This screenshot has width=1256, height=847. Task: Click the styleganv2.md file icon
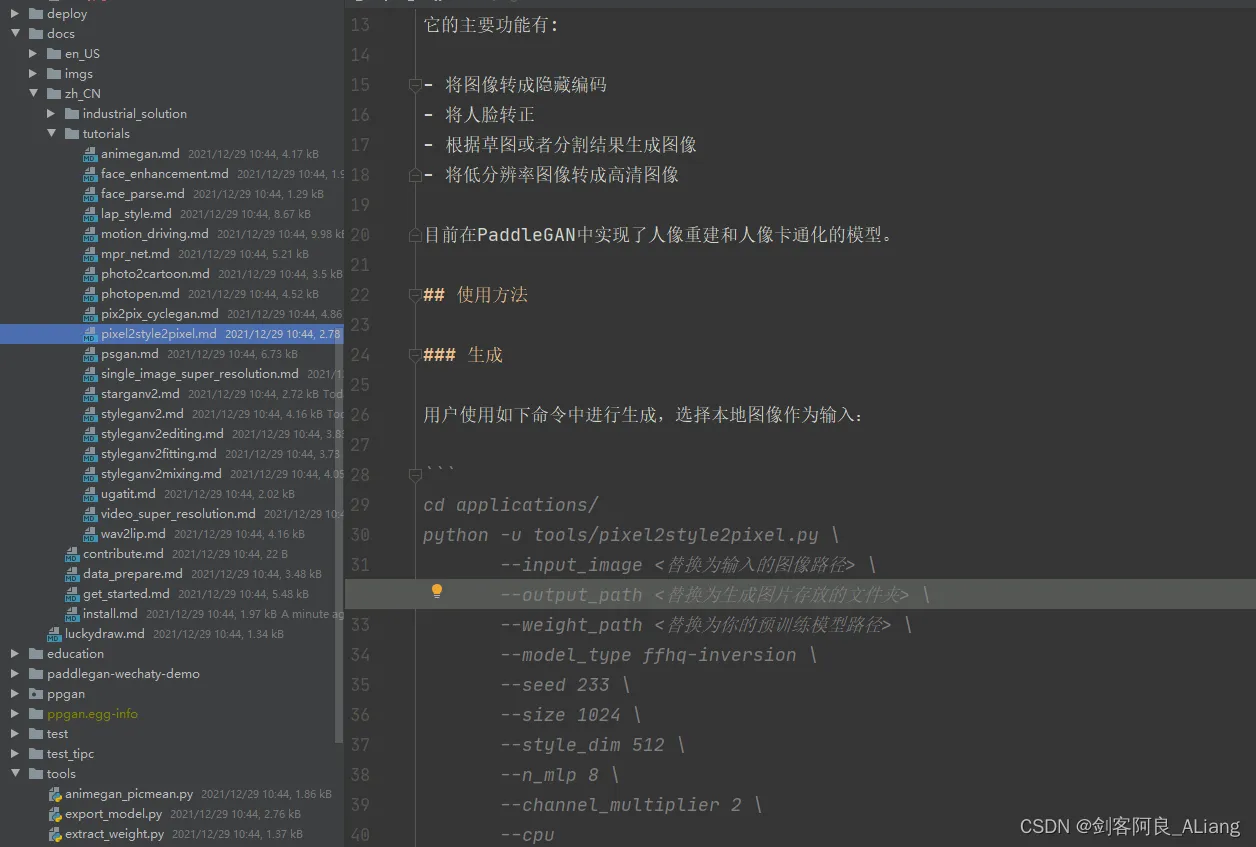90,414
